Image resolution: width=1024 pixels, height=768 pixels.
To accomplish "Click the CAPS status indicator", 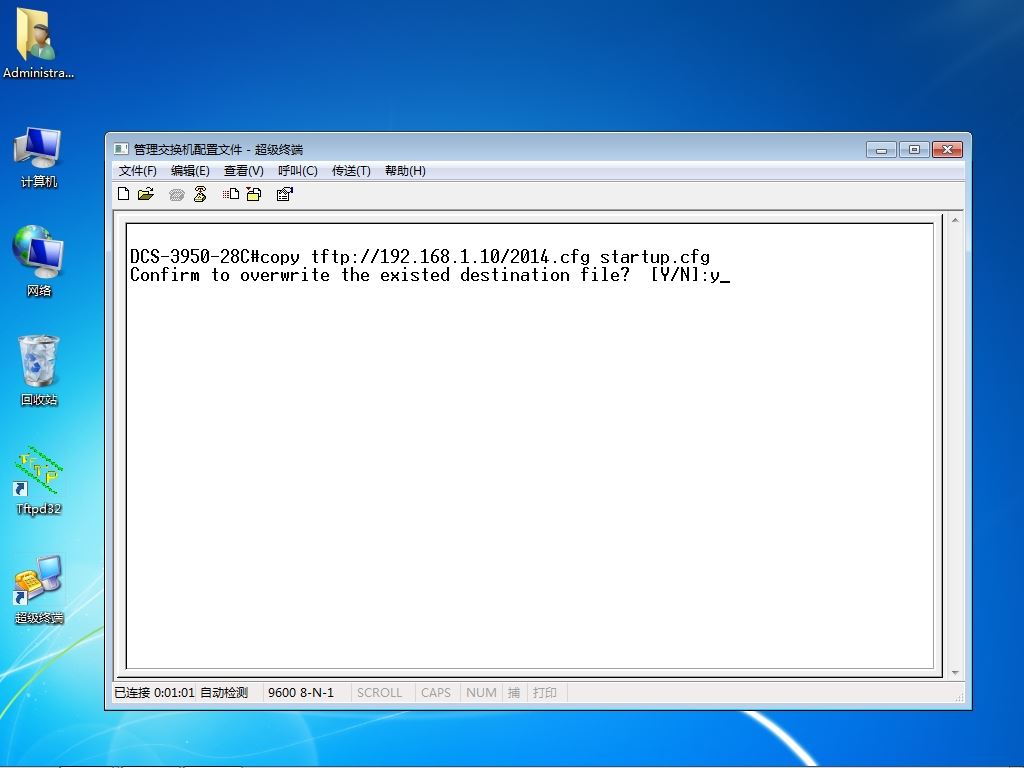I will click(x=436, y=692).
